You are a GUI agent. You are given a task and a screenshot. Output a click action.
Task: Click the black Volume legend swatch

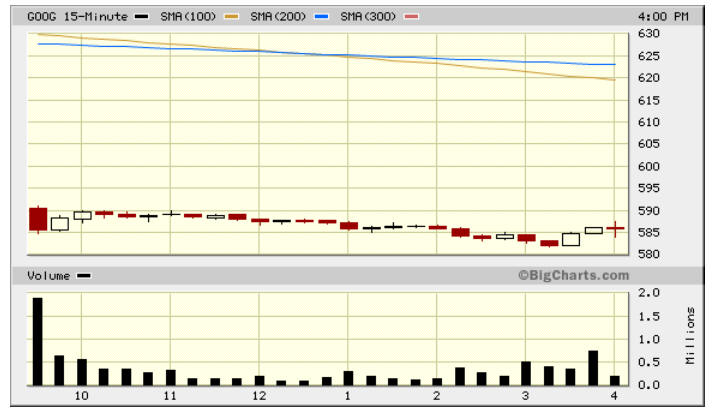coord(84,276)
